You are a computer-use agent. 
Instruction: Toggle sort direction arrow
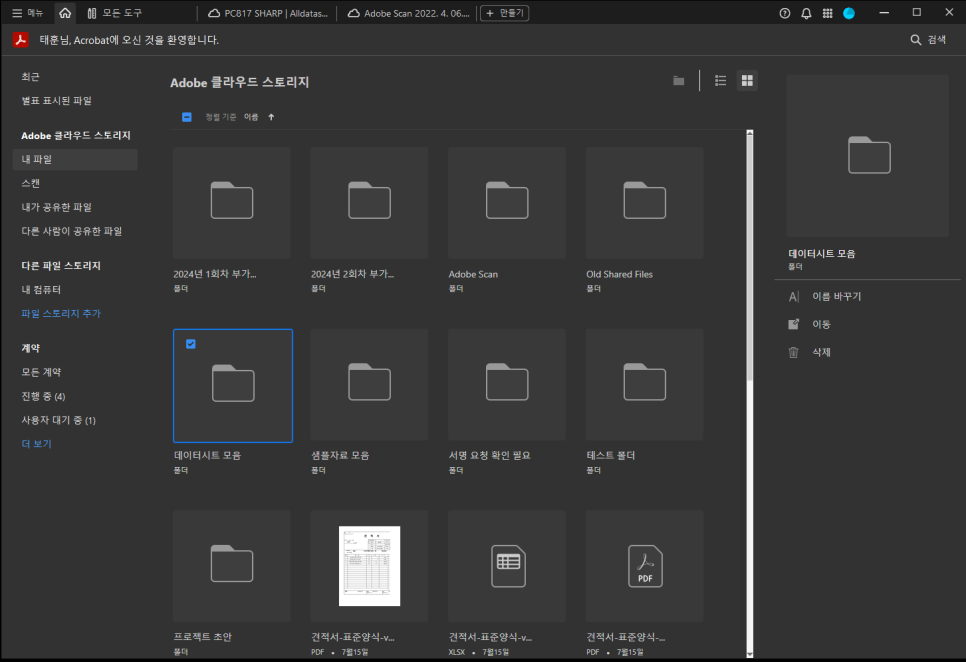(271, 117)
